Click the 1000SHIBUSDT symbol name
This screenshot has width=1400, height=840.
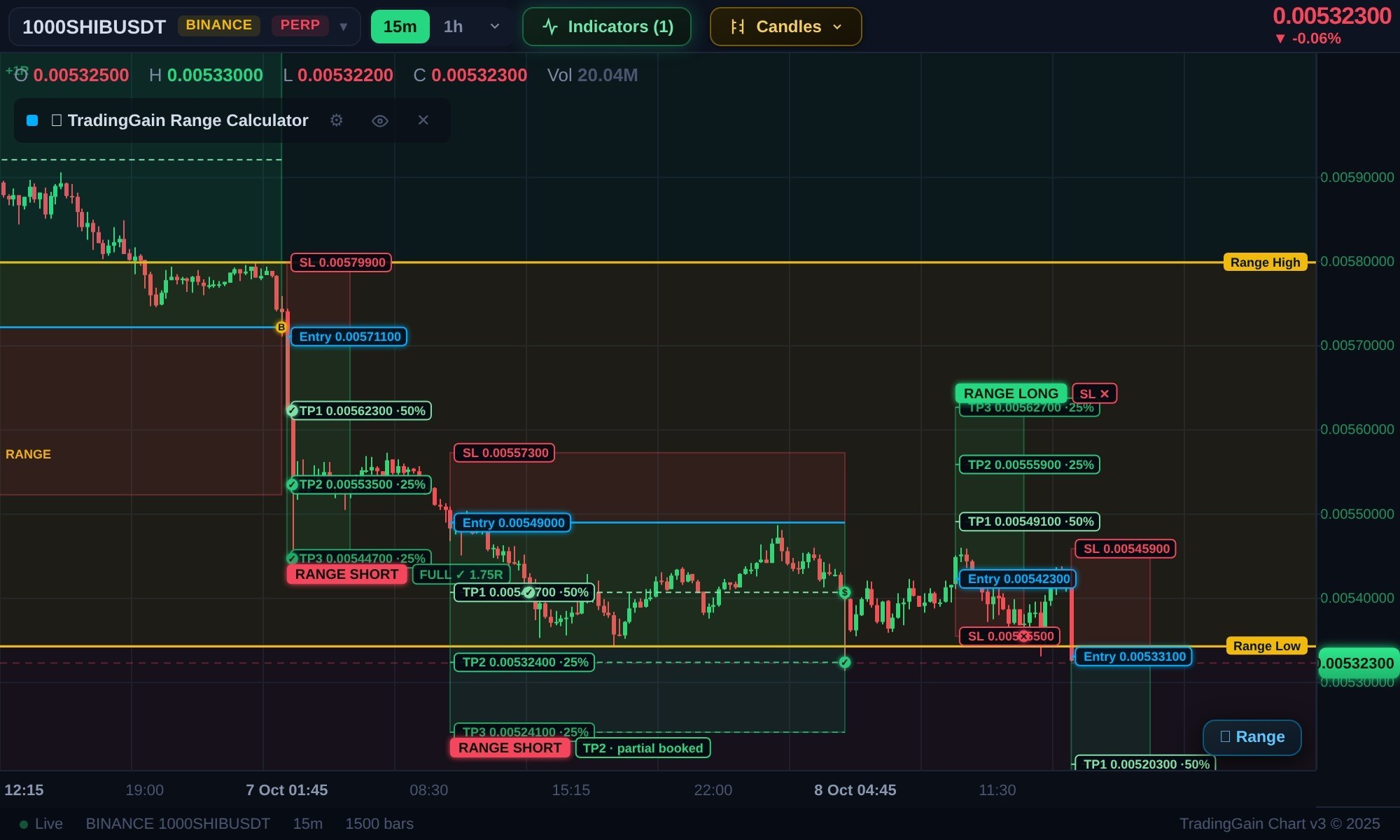(x=94, y=27)
